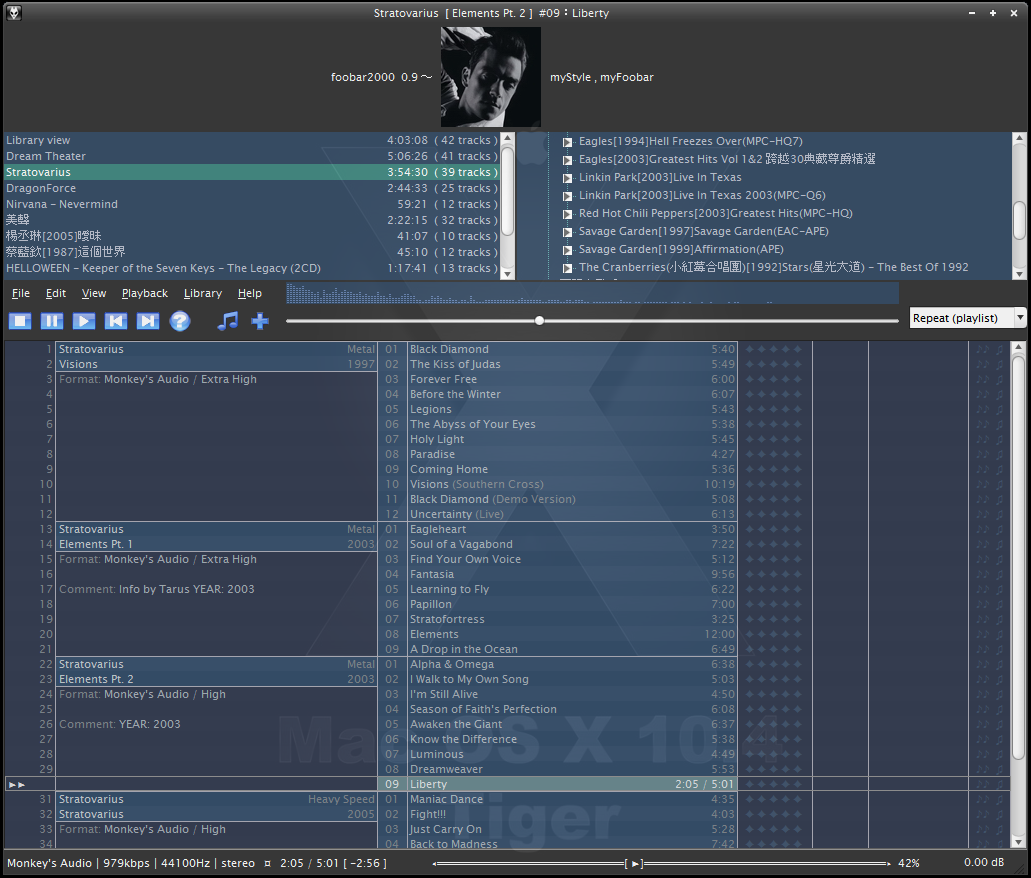The height and width of the screenshot is (878, 1031).
Task: Click the album art thumbnail
Action: [x=491, y=77]
